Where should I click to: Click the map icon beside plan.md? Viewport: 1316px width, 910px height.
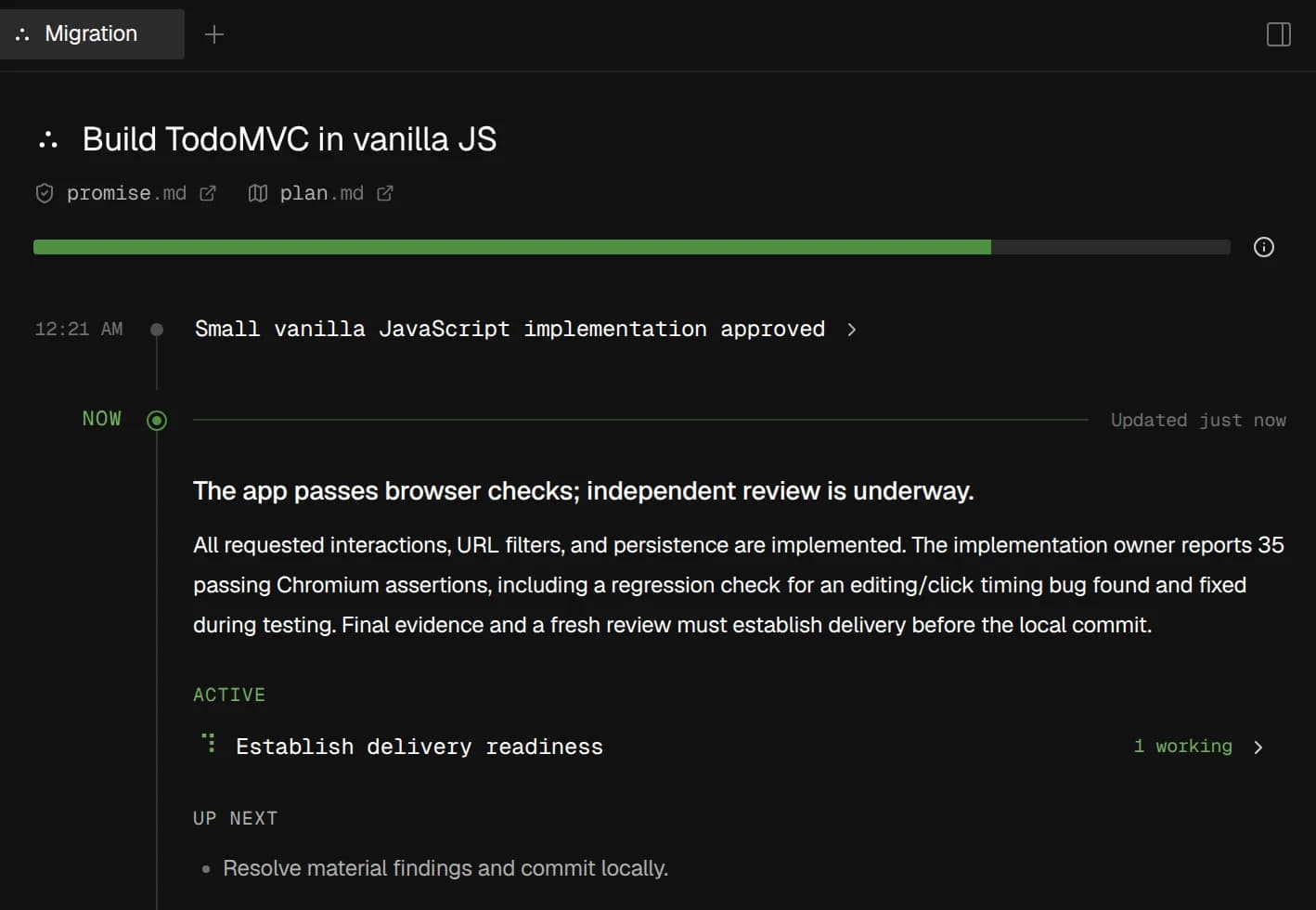tap(258, 193)
